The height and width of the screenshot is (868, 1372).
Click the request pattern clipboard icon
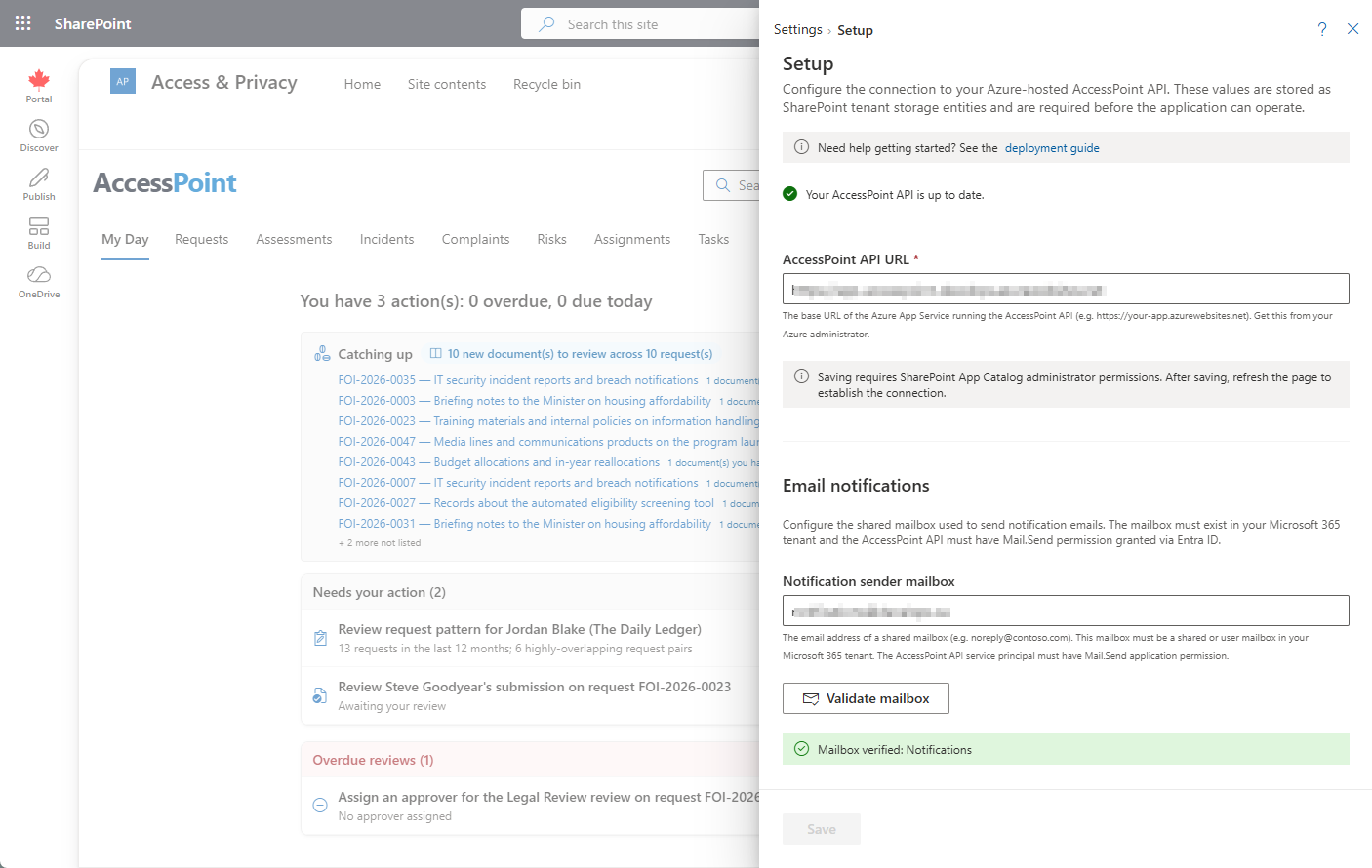pos(320,638)
